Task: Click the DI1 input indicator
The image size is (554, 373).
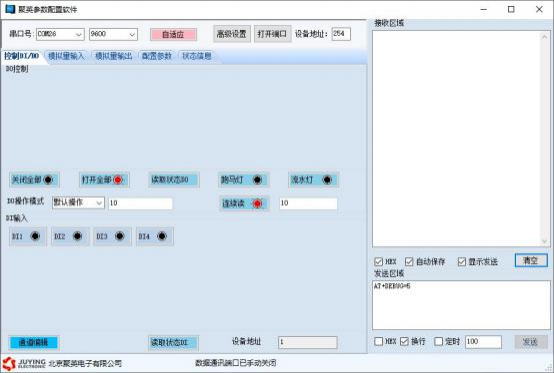Action: 28,236
